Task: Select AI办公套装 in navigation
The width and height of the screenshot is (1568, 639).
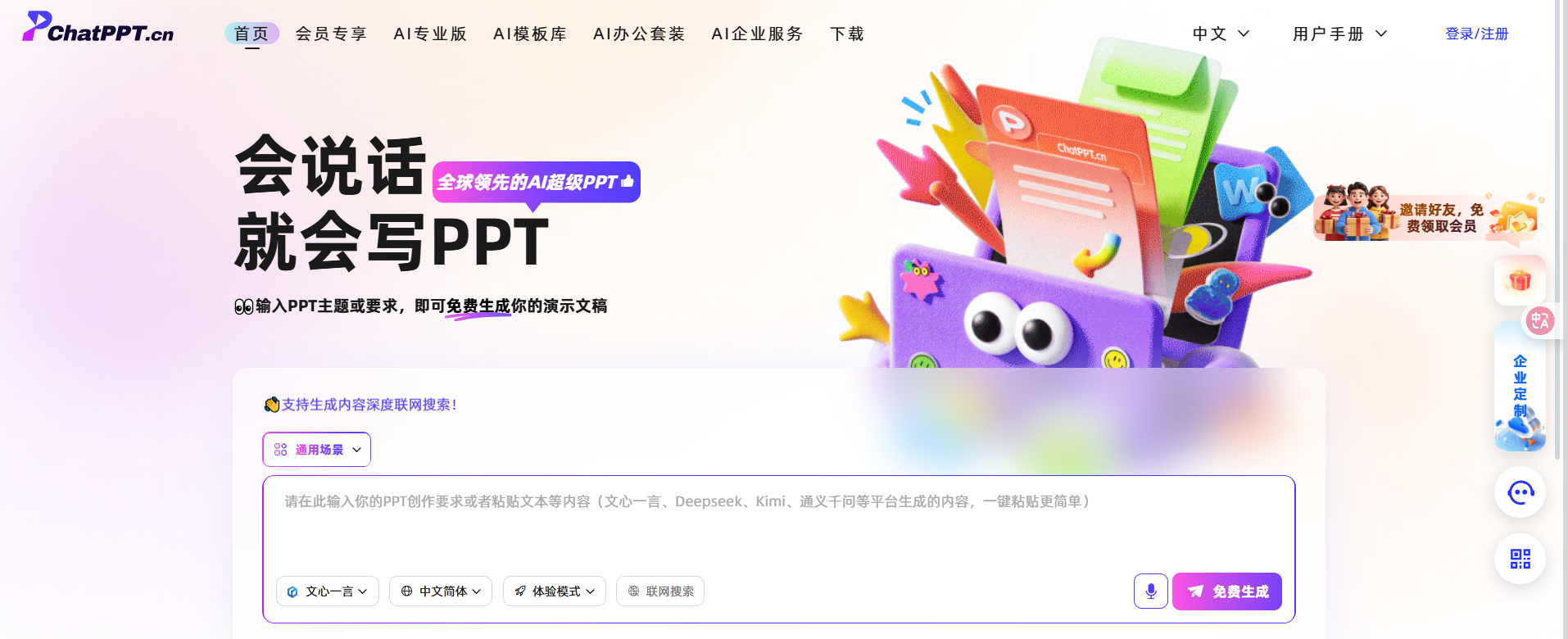Action: click(x=639, y=34)
